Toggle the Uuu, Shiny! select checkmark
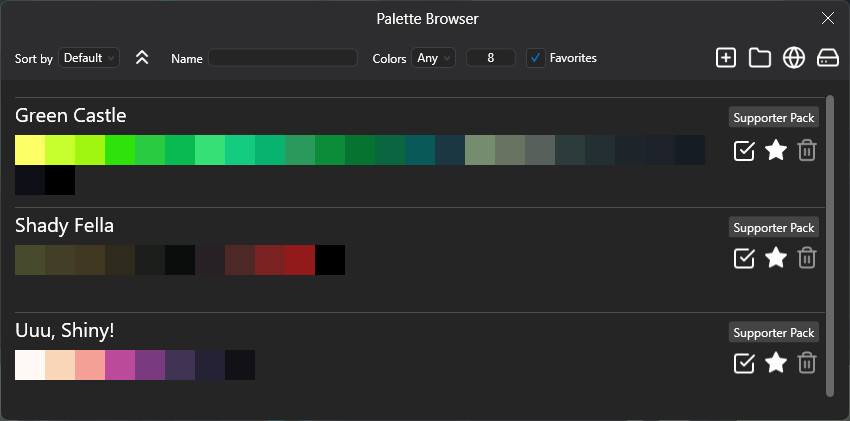This screenshot has height=421, width=850. [x=744, y=363]
